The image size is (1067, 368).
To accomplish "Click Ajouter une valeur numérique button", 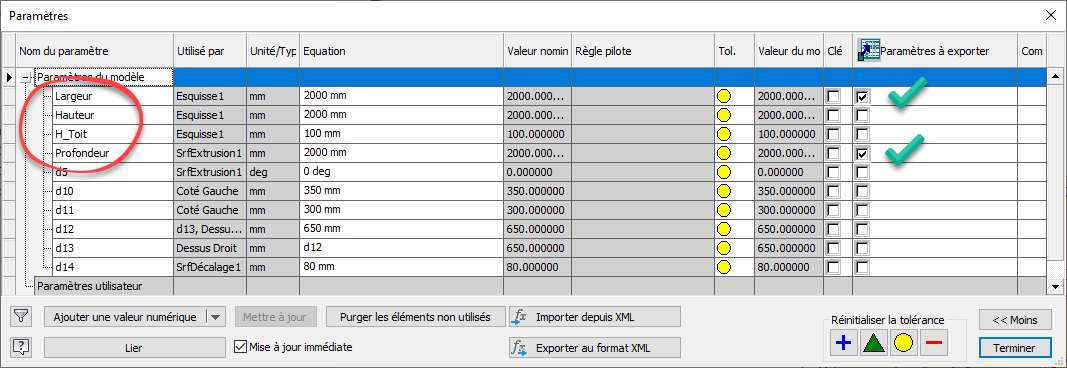I will (x=125, y=317).
